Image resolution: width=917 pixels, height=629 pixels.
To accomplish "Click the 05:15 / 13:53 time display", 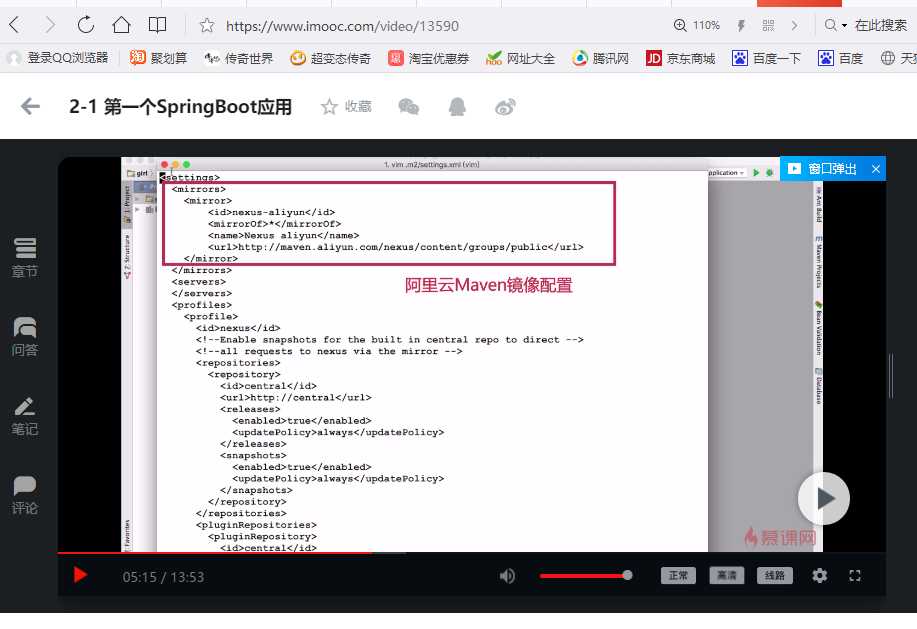I will pyautogui.click(x=163, y=577).
